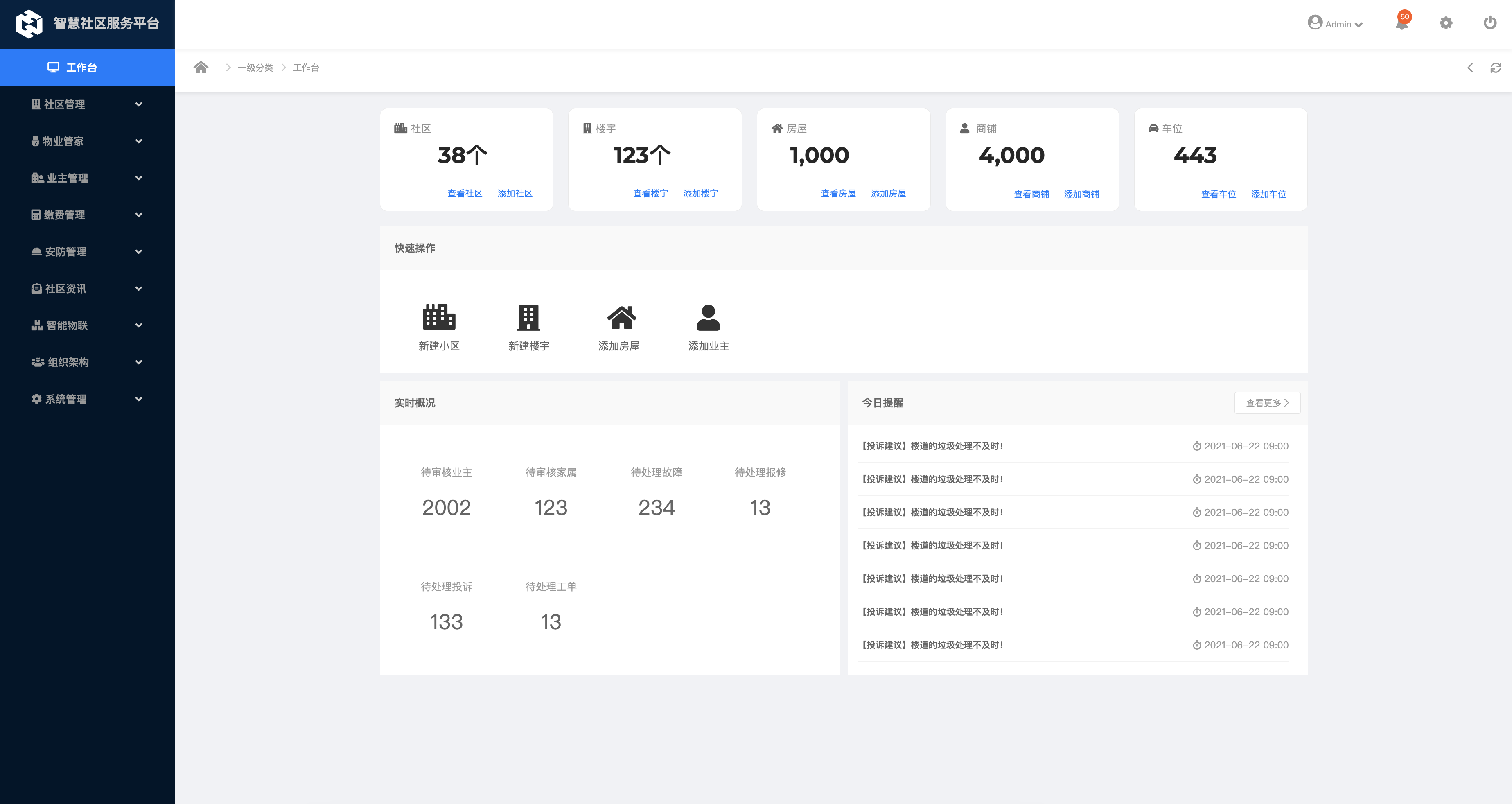Screen dimensions: 1512x804
Task: Expand 缴费管理 menu chevron
Action: (138, 215)
